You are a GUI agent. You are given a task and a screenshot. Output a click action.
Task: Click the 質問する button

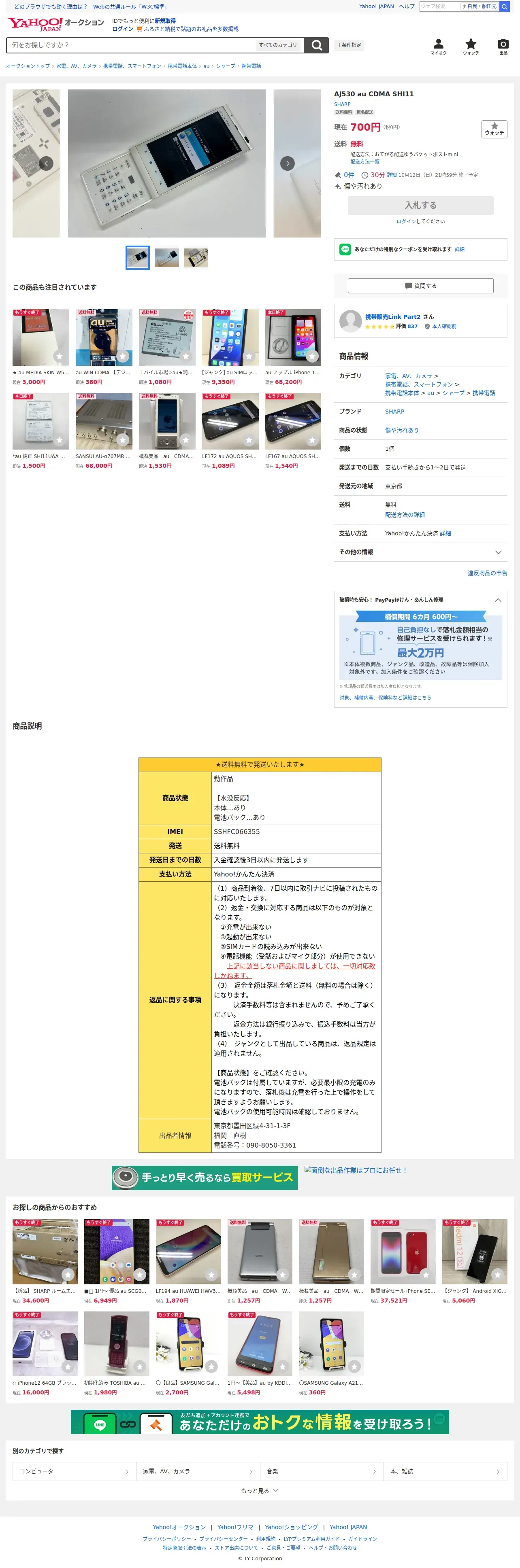[x=420, y=286]
